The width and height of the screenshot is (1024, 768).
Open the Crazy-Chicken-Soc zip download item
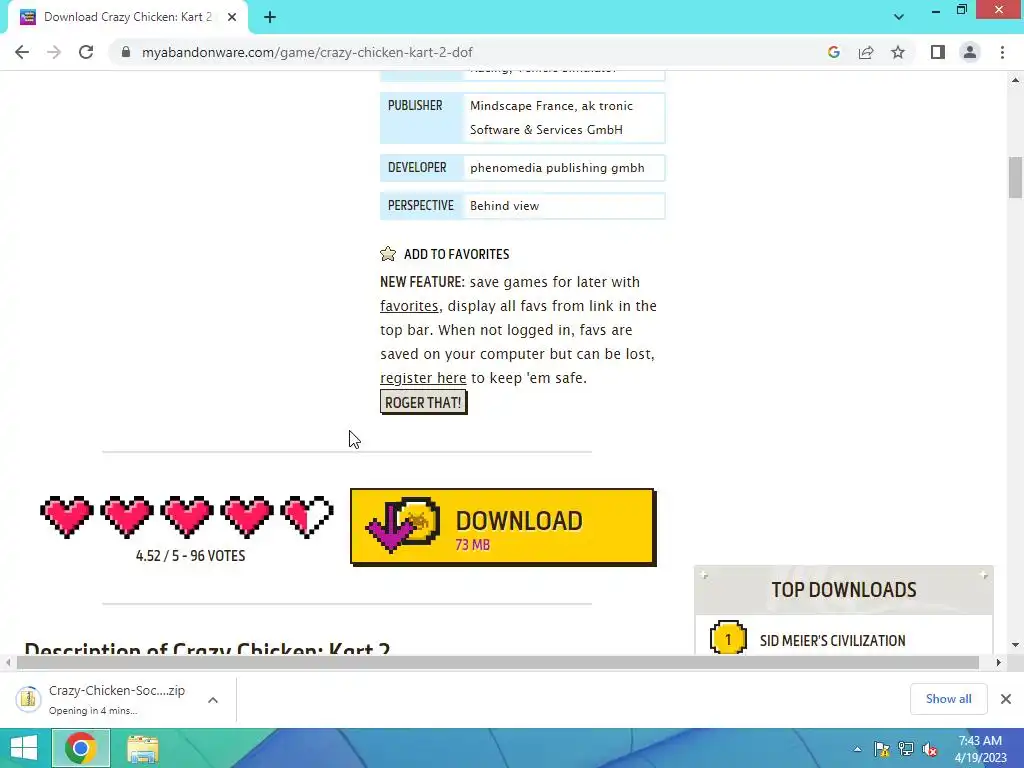pyautogui.click(x=103, y=699)
